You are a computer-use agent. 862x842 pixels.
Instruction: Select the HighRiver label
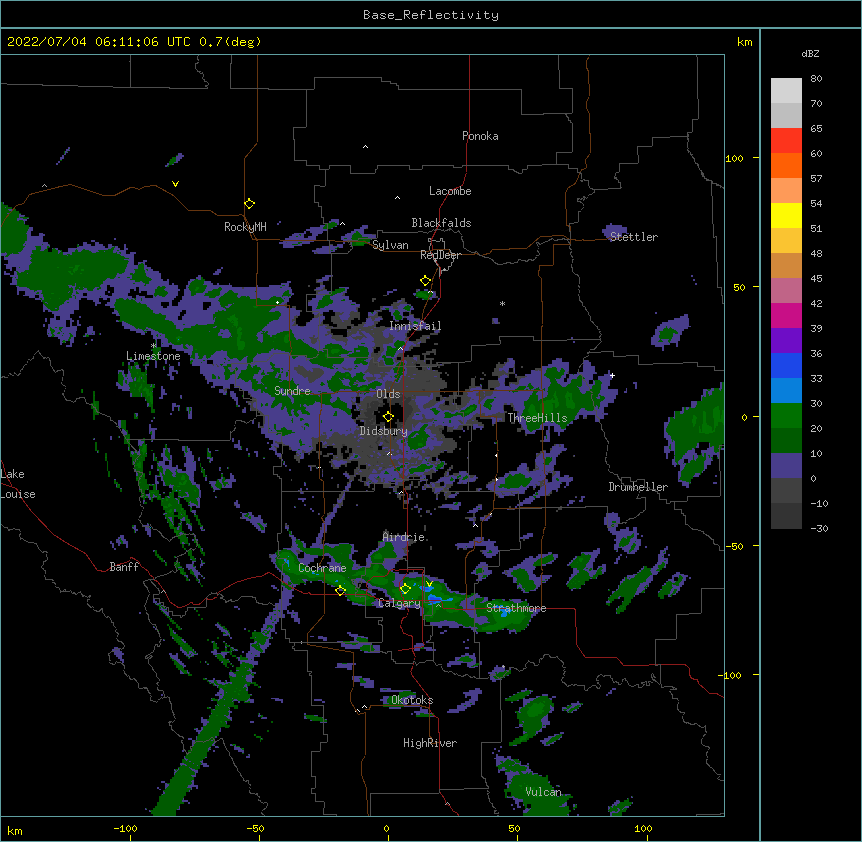(x=430, y=743)
